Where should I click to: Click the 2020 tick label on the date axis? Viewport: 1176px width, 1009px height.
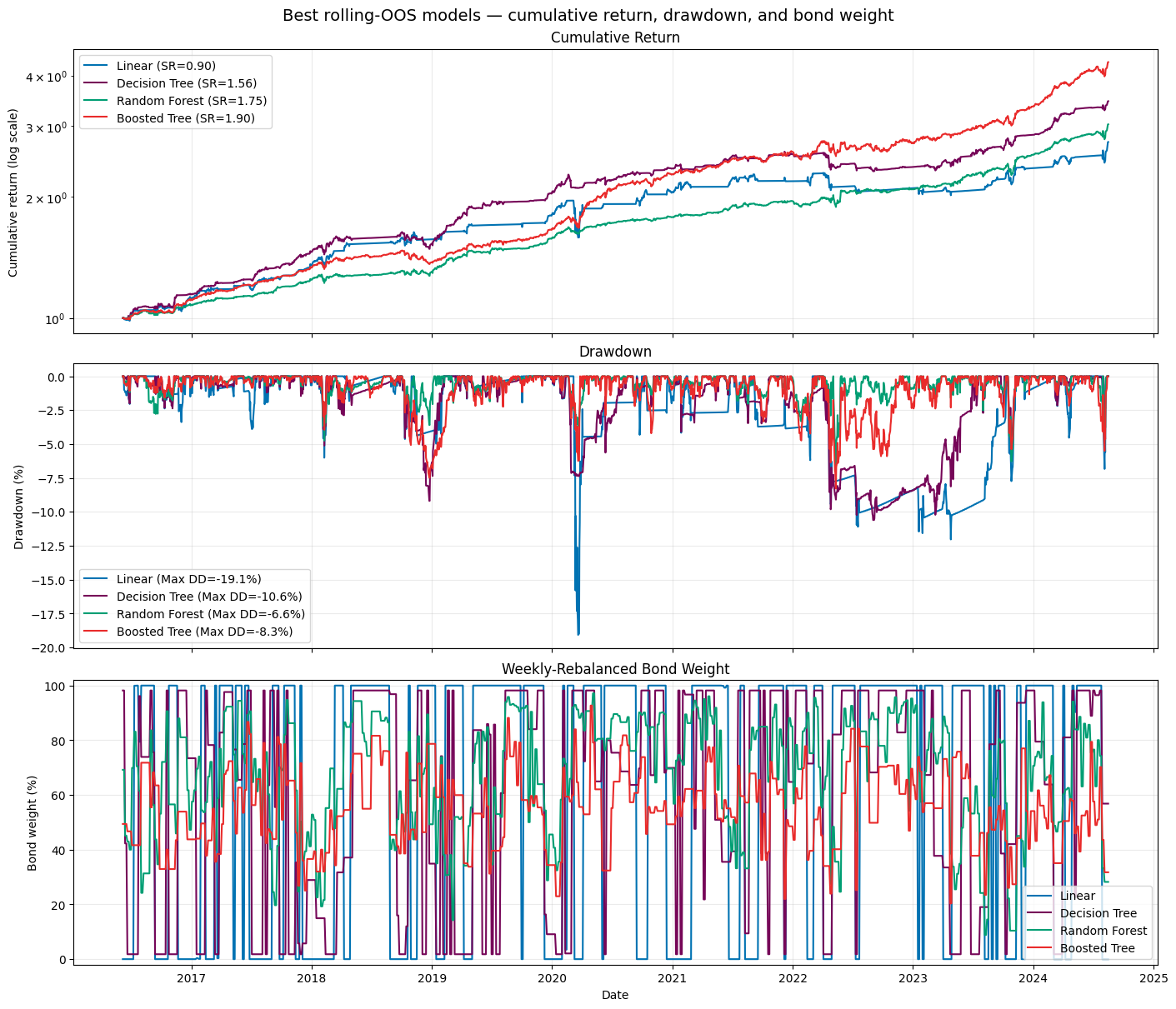(x=552, y=979)
